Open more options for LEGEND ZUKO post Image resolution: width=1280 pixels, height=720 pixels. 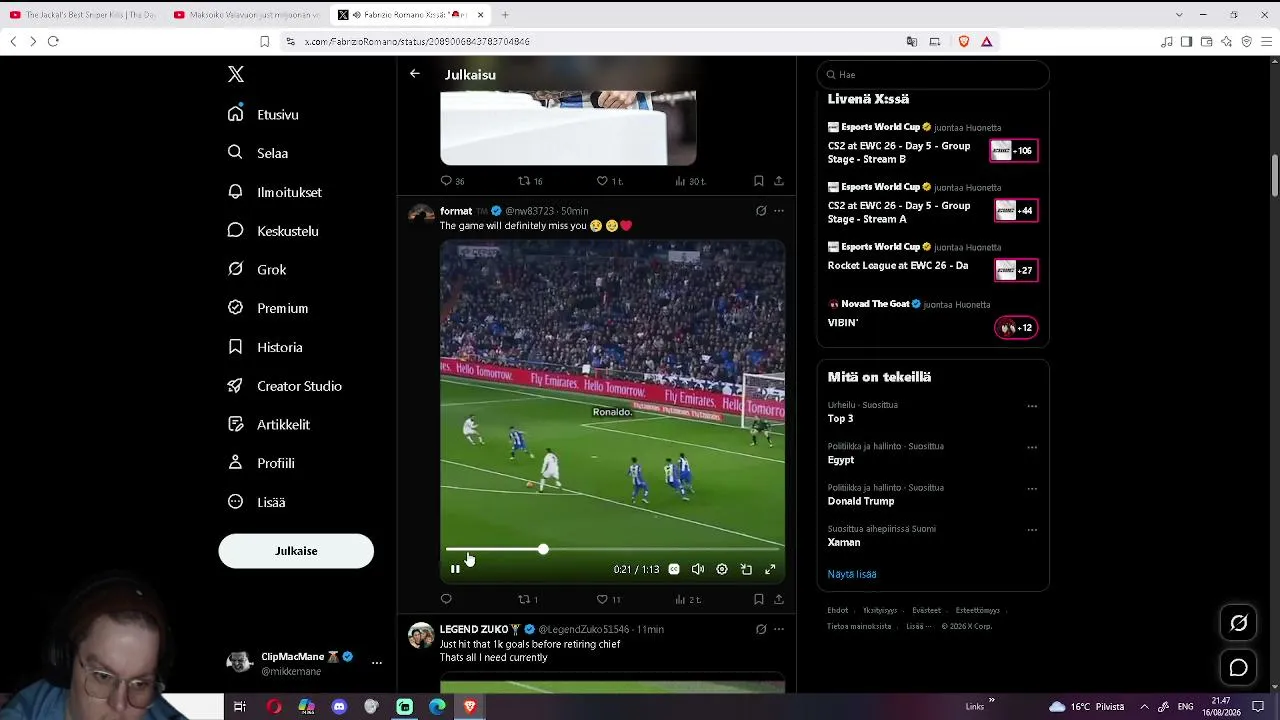pyautogui.click(x=779, y=629)
